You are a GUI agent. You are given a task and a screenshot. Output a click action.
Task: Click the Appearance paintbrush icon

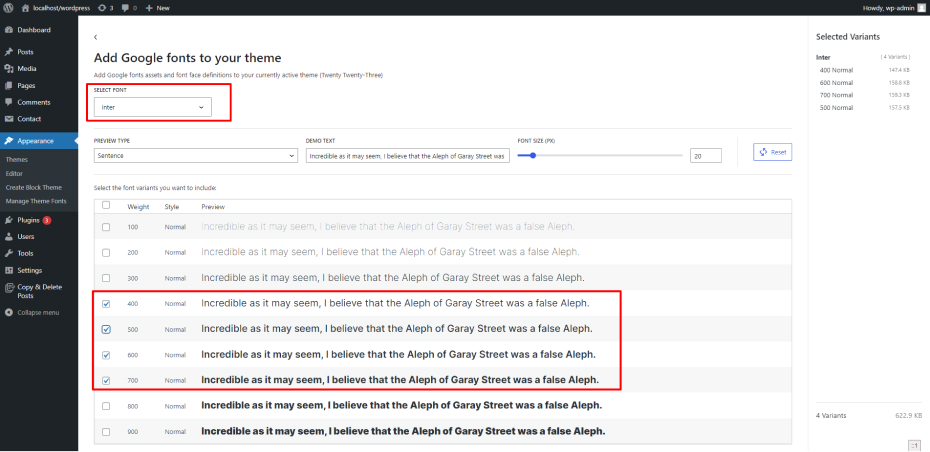(9, 141)
